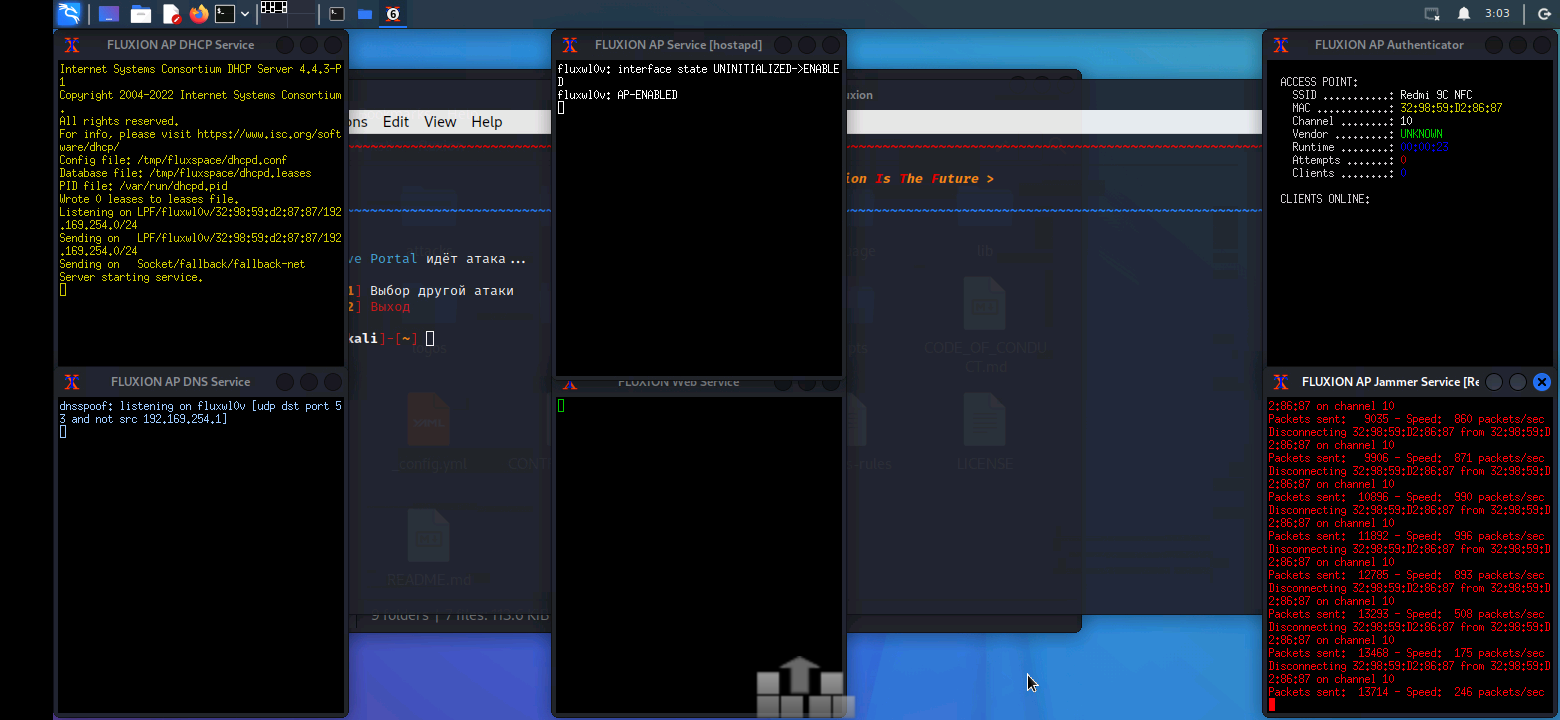
Task: Click the "Выбор другой атаки" option text
Action: click(x=442, y=291)
